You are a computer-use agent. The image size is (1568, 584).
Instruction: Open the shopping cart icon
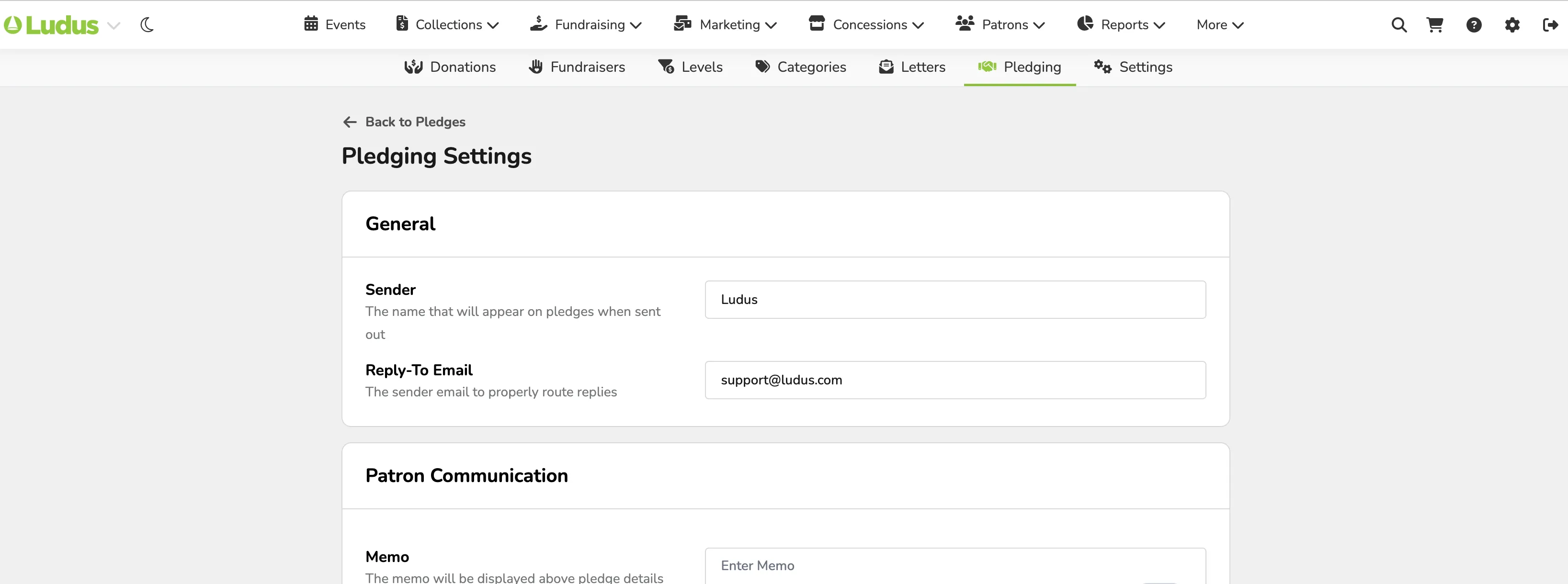point(1435,25)
